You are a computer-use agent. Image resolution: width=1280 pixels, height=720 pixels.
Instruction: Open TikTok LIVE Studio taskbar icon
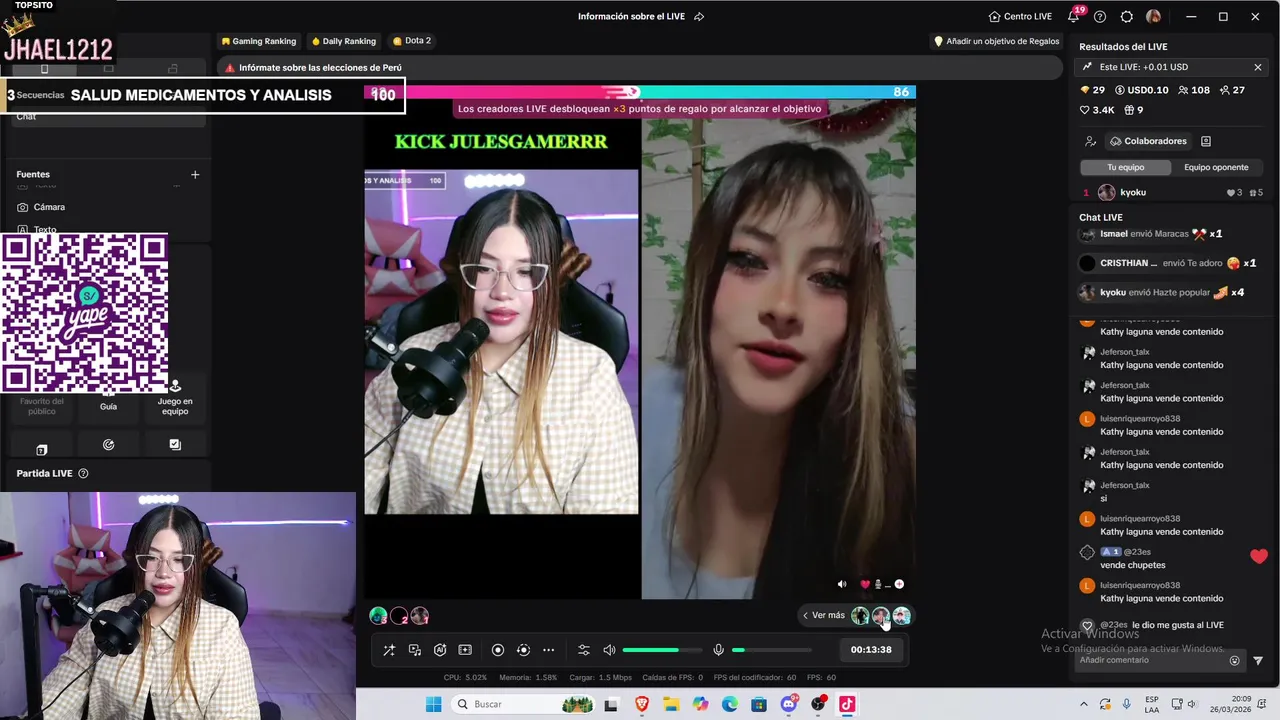847,704
